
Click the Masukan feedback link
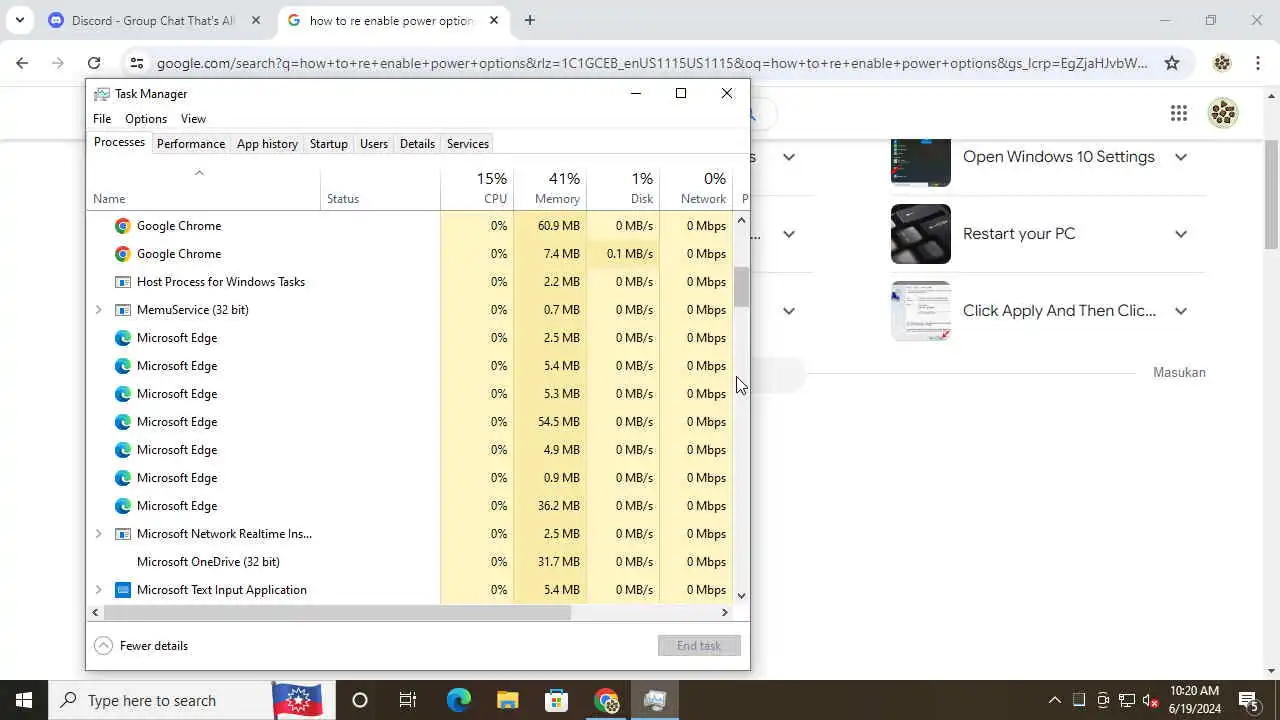click(1179, 372)
